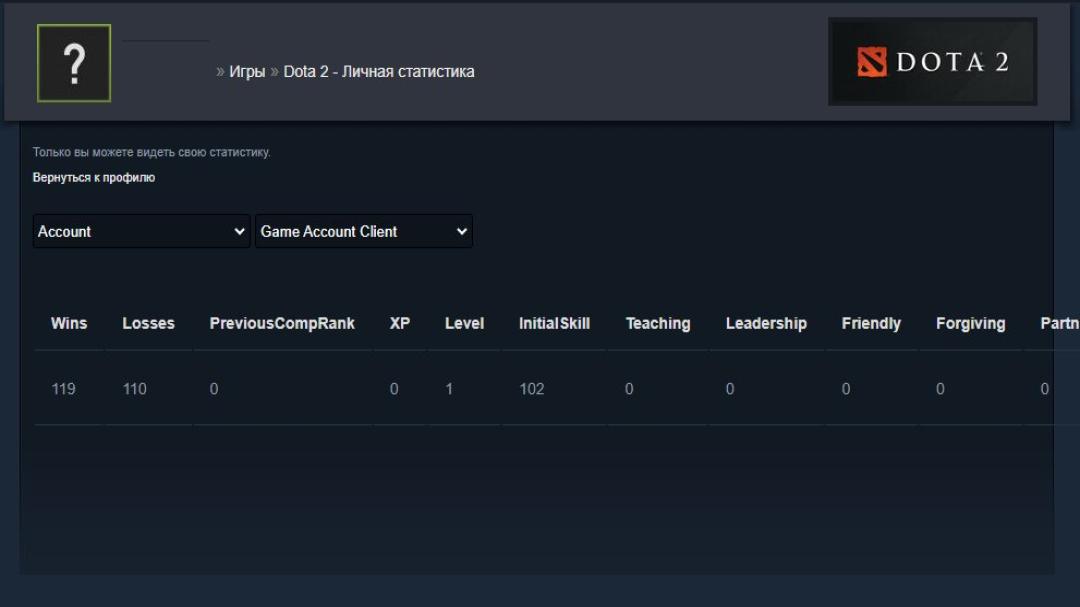This screenshot has height=607, width=1080.
Task: Click the Wins value 119
Action: tap(63, 389)
